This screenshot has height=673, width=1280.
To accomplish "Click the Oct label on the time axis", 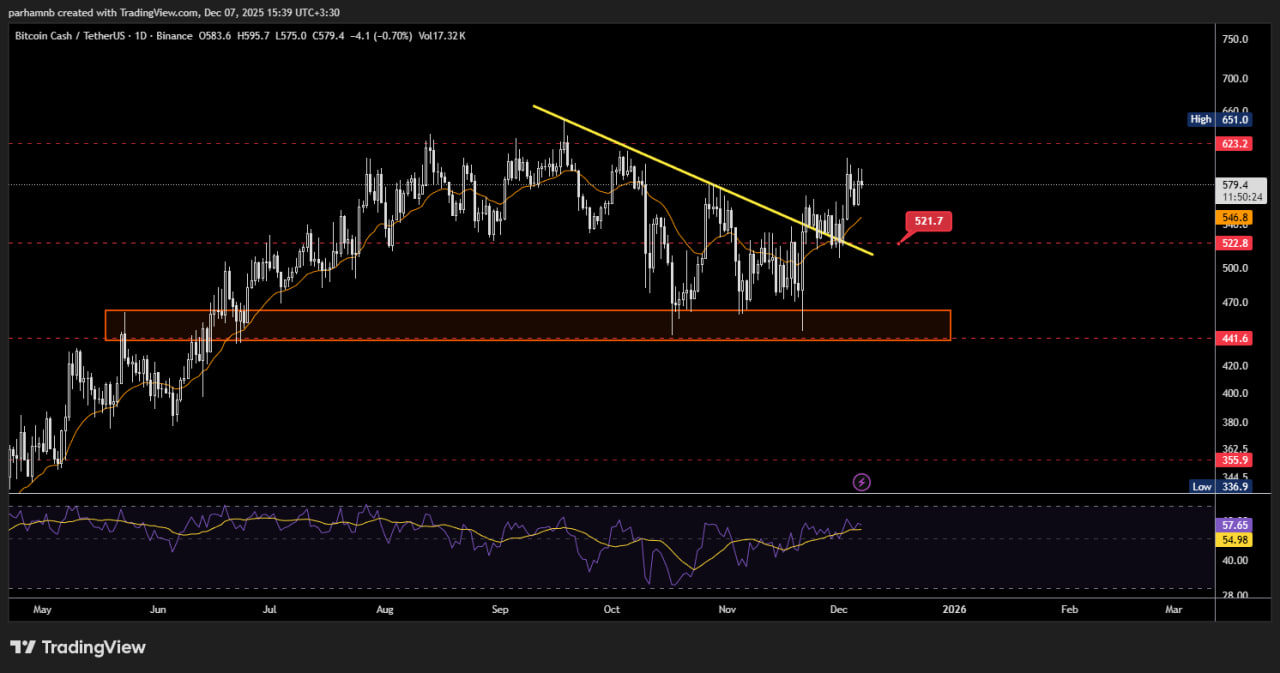I will 612,608.
